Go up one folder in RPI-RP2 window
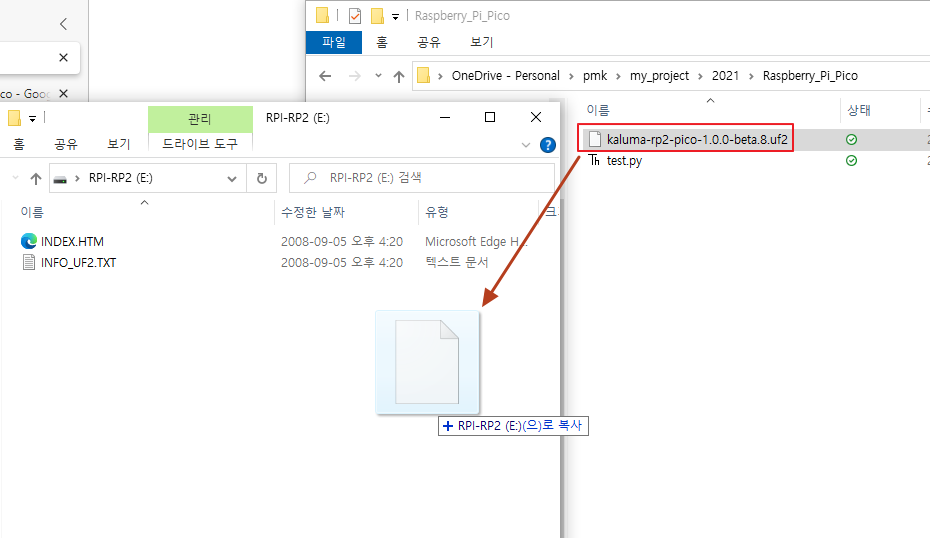The width and height of the screenshot is (930, 538). click(x=36, y=179)
